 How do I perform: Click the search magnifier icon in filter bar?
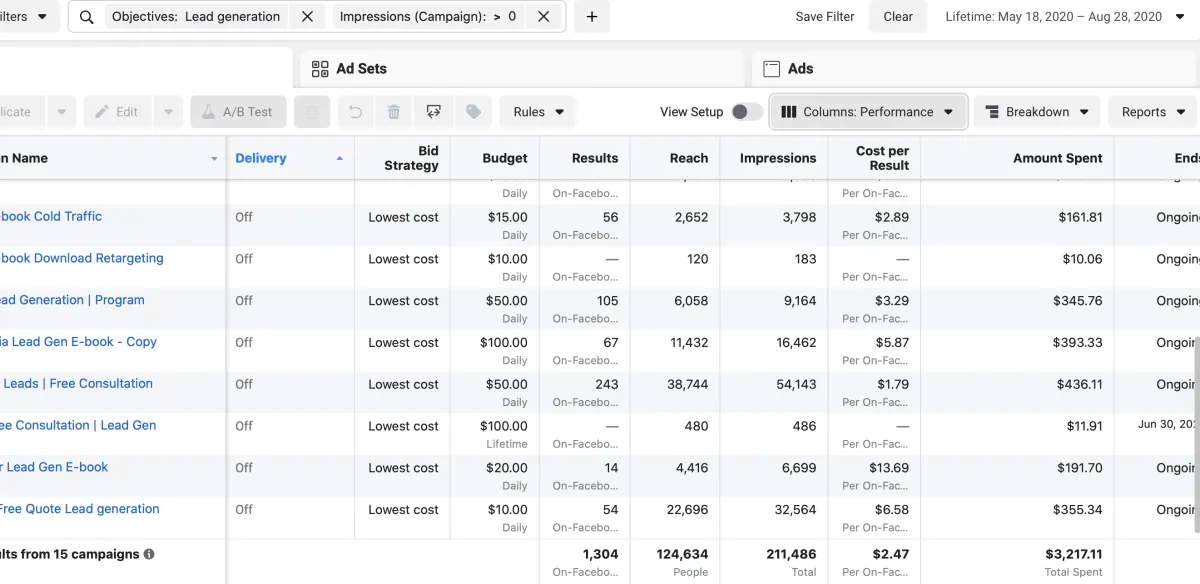point(87,17)
